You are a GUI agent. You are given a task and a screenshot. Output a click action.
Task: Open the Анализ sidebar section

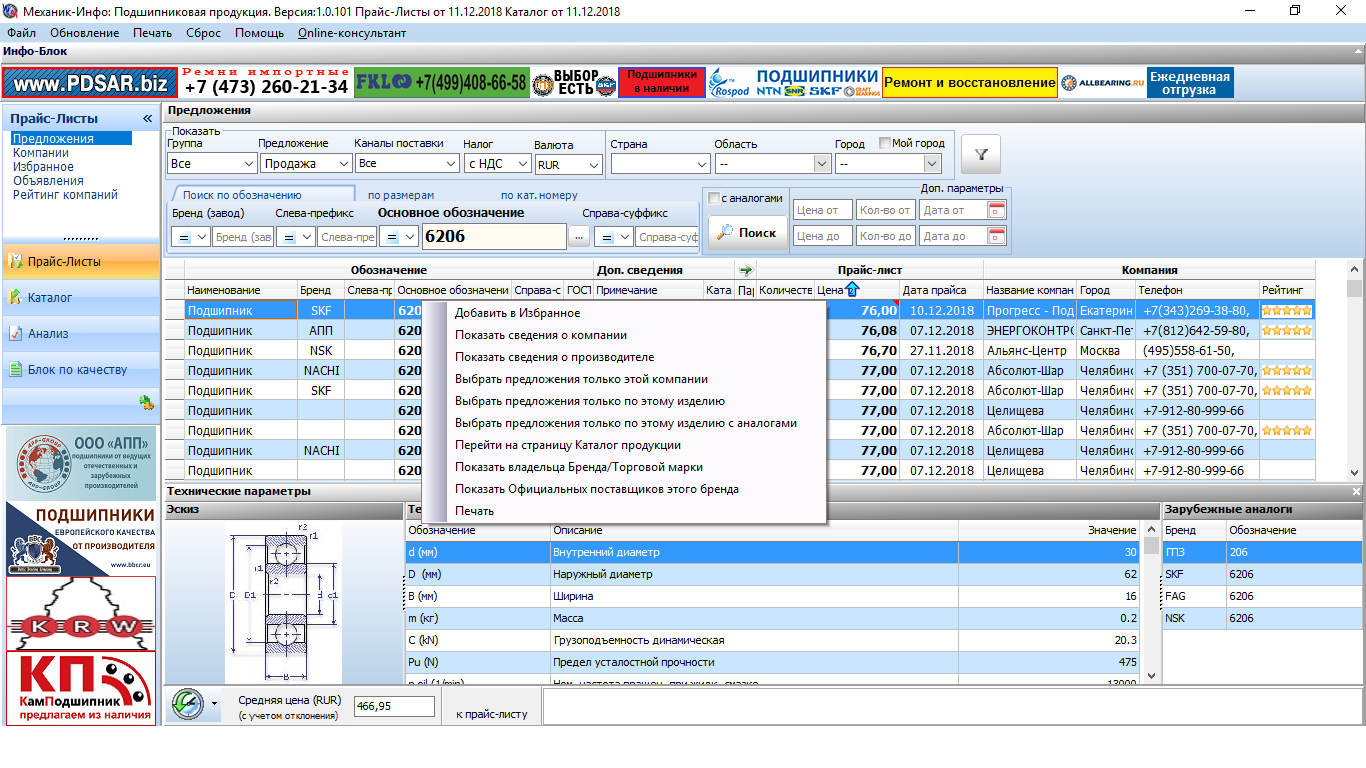[80, 333]
